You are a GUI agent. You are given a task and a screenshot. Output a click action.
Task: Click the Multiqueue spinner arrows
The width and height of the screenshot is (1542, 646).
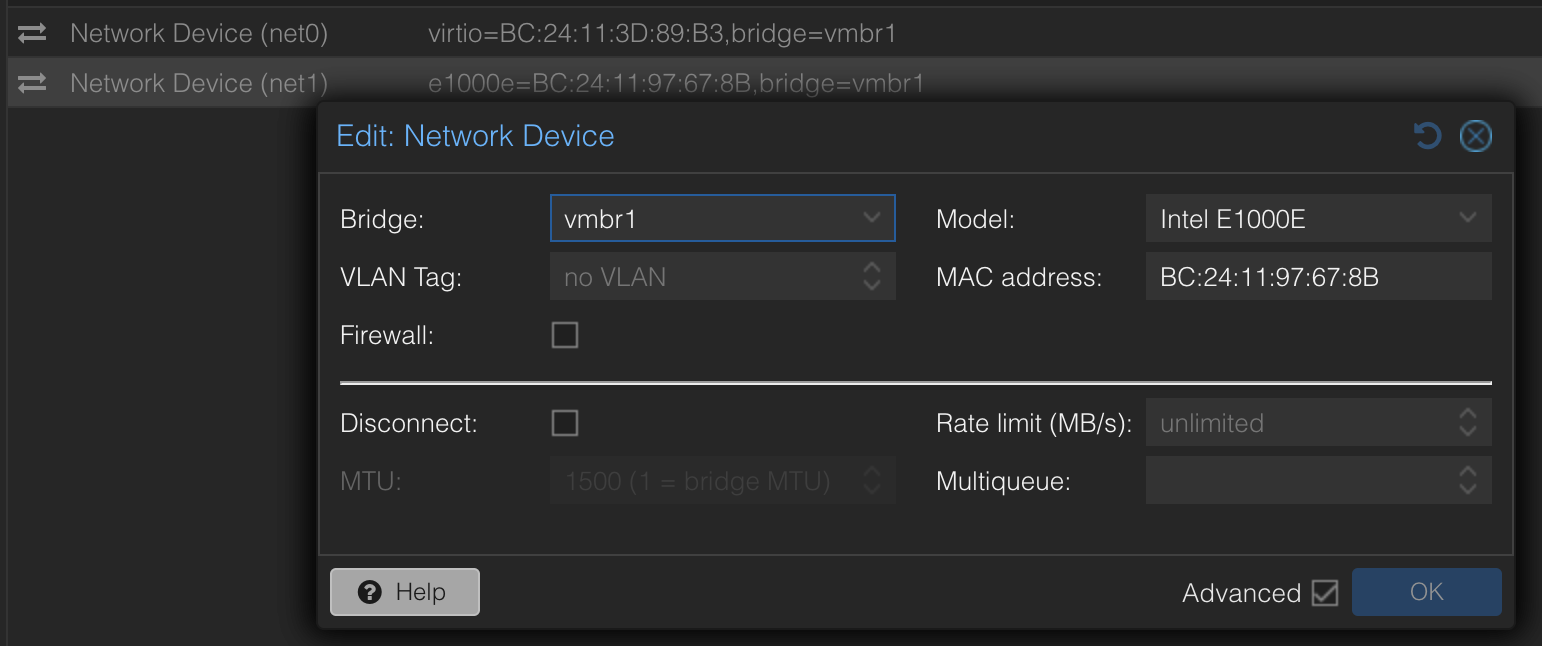tap(1467, 481)
